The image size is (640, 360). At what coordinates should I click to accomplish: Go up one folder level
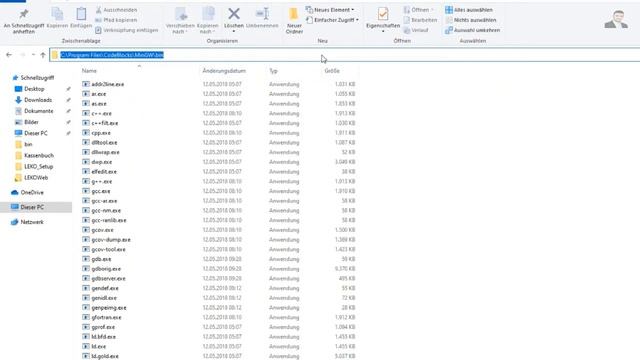coord(43,55)
